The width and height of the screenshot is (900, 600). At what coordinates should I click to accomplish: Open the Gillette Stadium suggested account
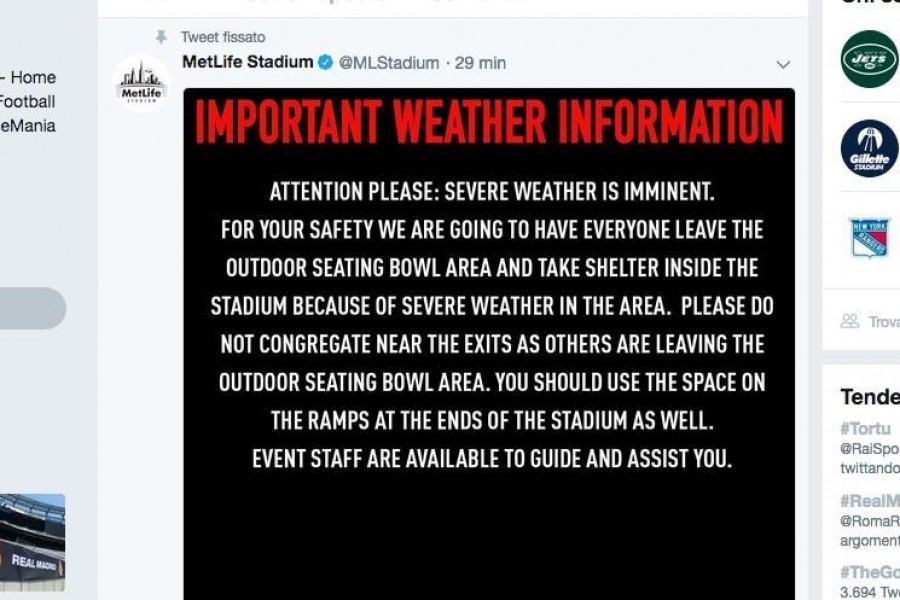869,148
